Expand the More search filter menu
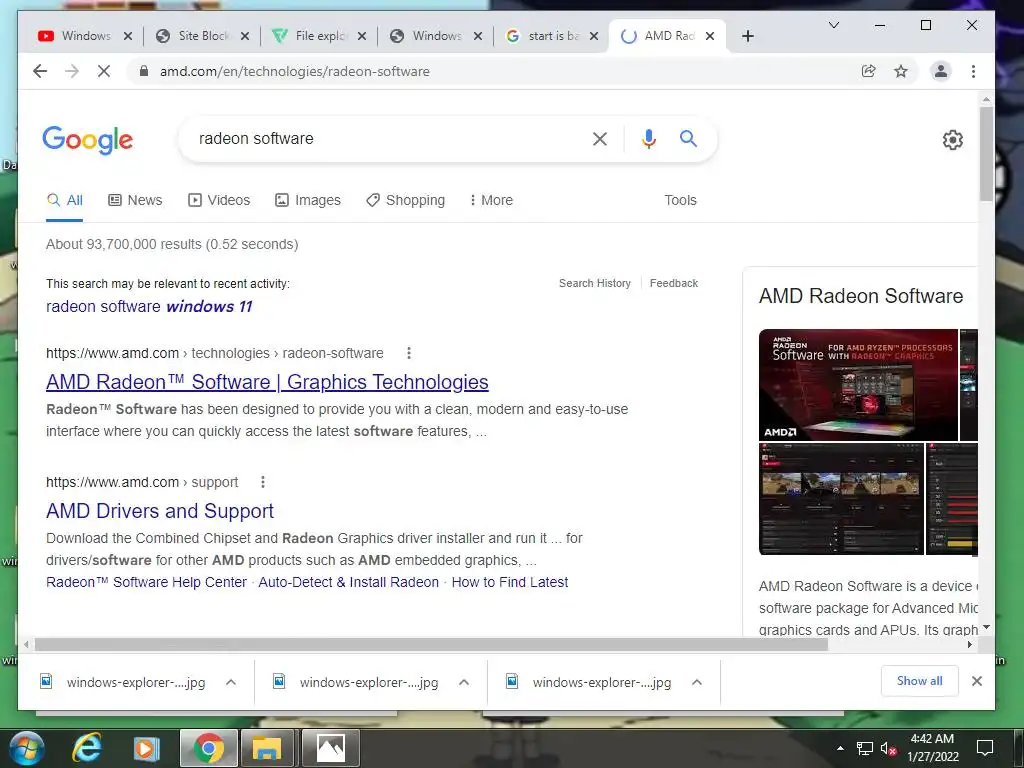 491,200
